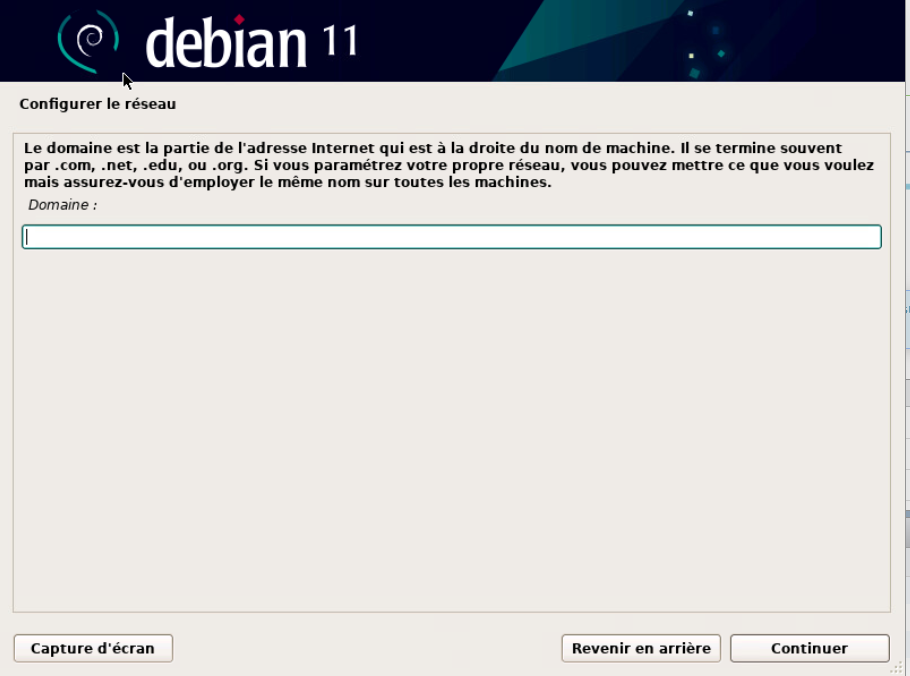This screenshot has height=676, width=910.
Task: Take a screenshot with Capture d'écran
Action: (x=93, y=648)
